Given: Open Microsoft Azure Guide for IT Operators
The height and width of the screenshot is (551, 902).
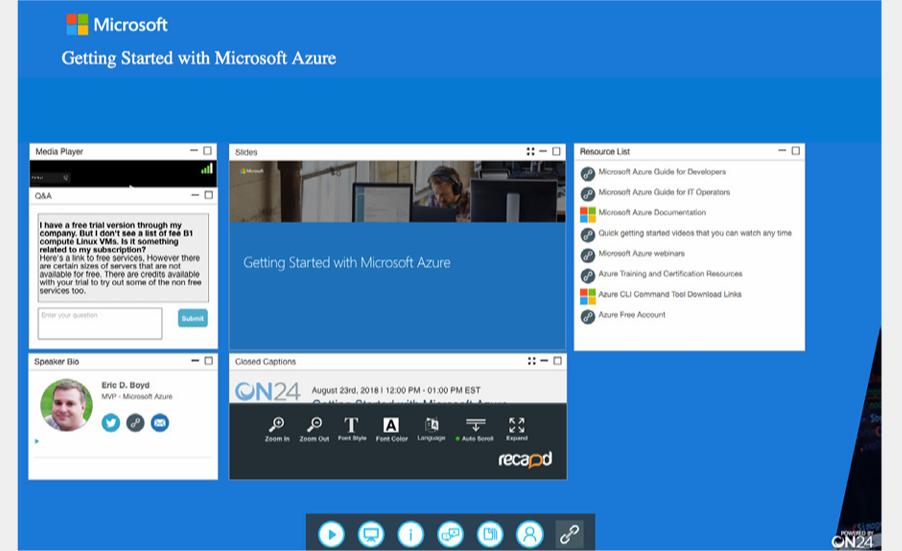Looking at the screenshot, I should tap(664, 192).
